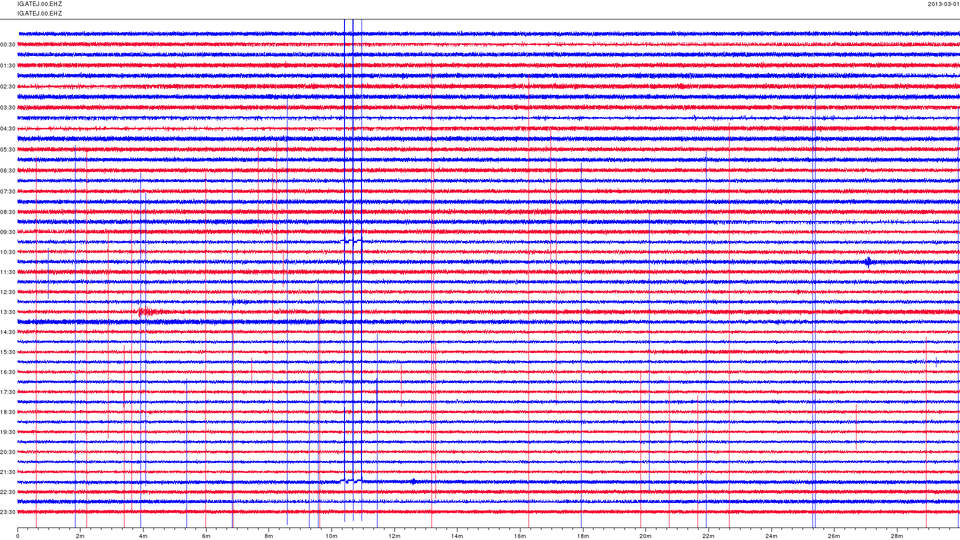Click the 24m axis tick label
The image size is (960, 540).
click(x=771, y=536)
